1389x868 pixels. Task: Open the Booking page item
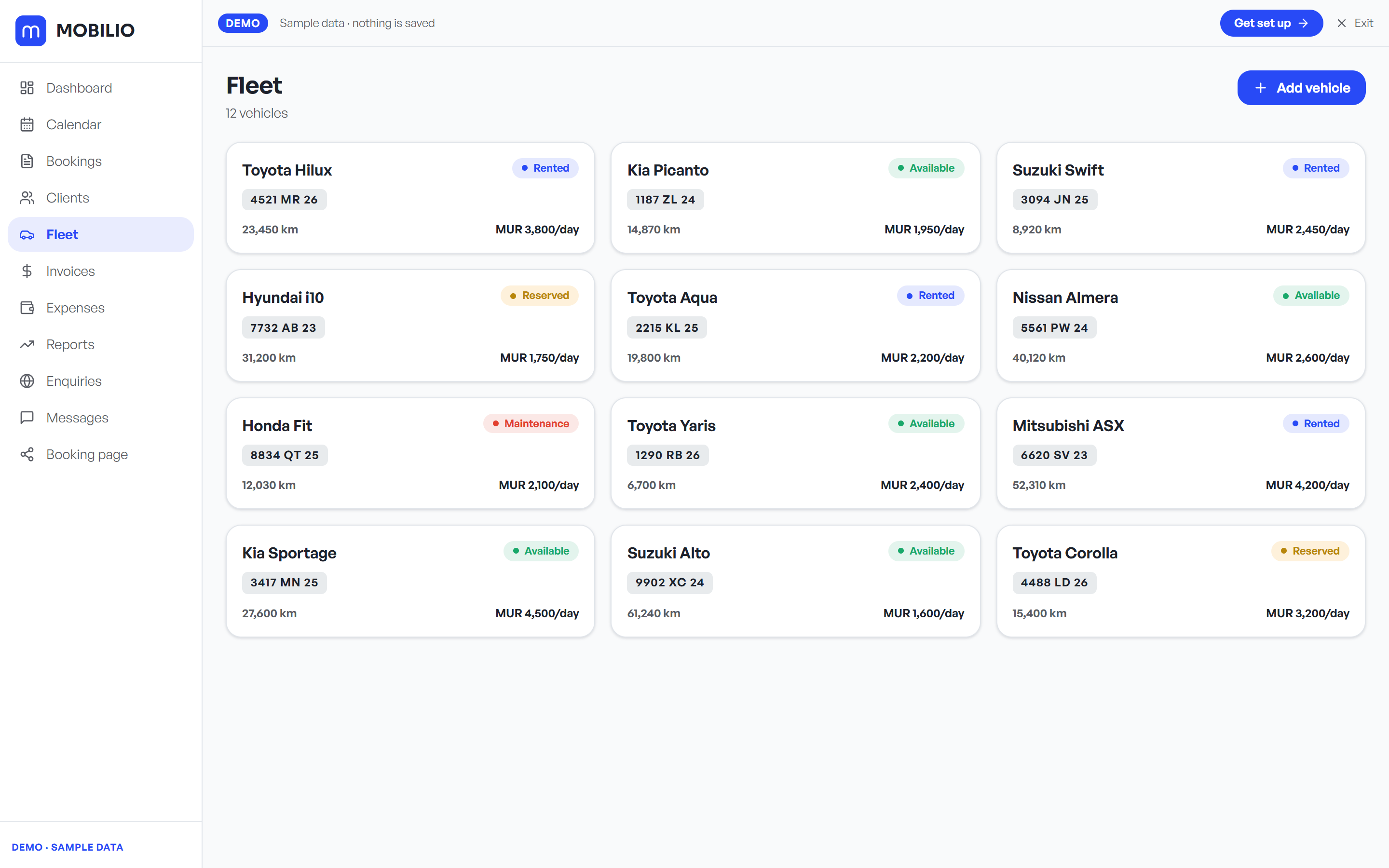click(101, 455)
